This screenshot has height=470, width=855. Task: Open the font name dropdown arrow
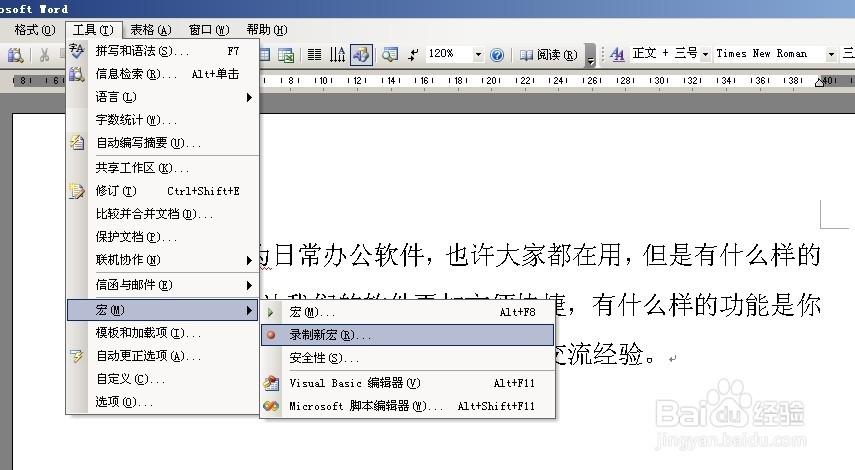831,54
